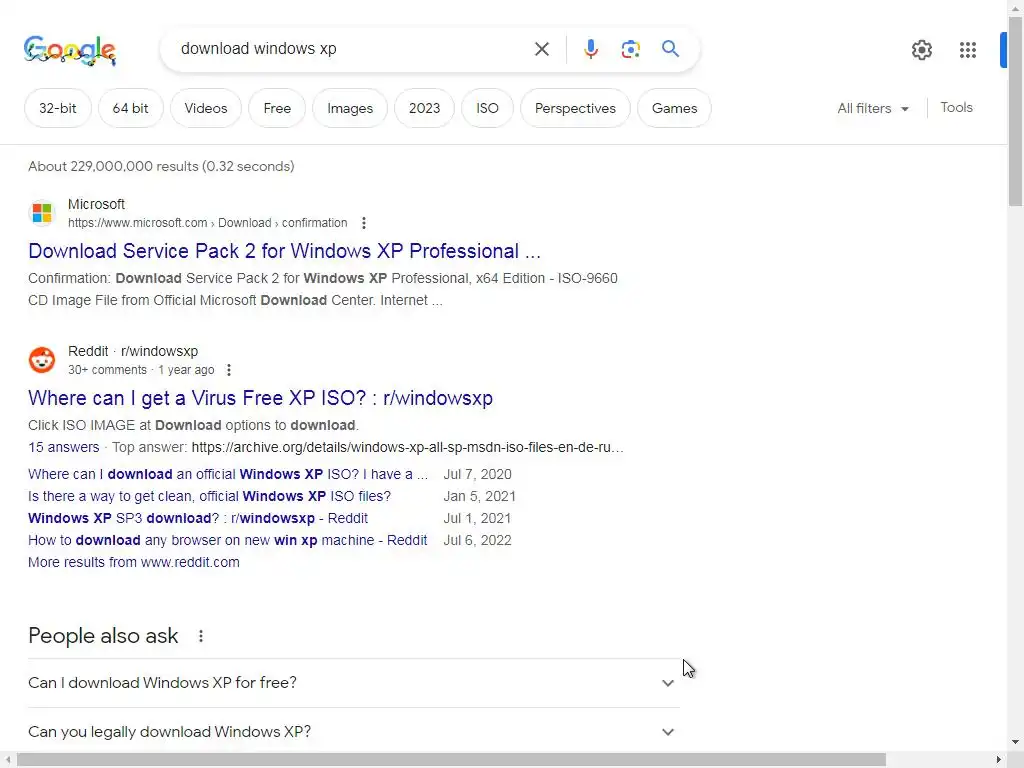The image size is (1024, 768).
Task: Click the '15 answers' link
Action: click(x=63, y=447)
